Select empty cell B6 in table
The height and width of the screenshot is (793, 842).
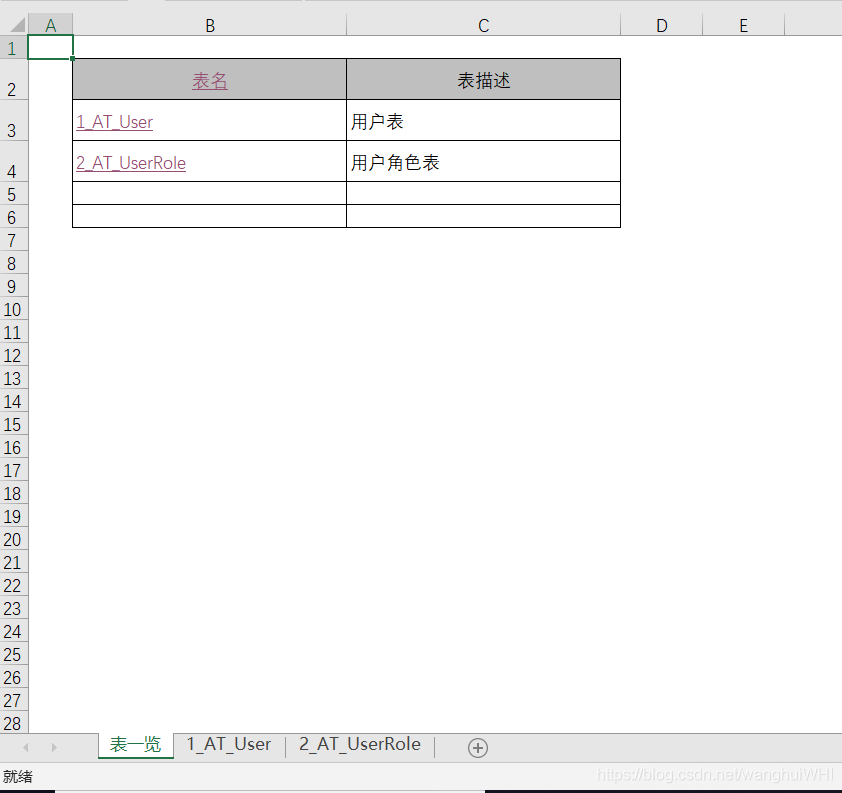(x=210, y=216)
